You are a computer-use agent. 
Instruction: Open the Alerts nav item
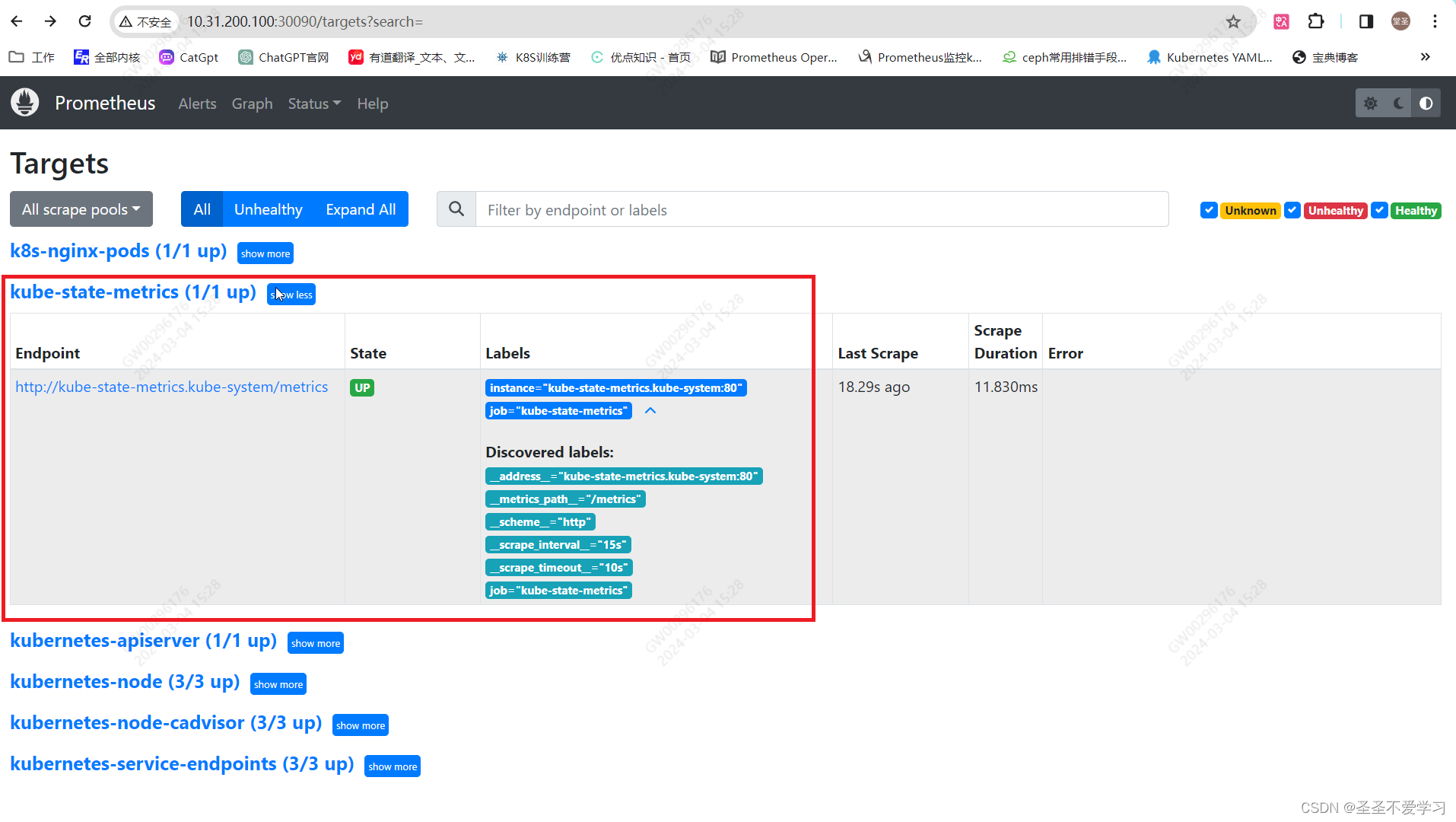point(197,104)
